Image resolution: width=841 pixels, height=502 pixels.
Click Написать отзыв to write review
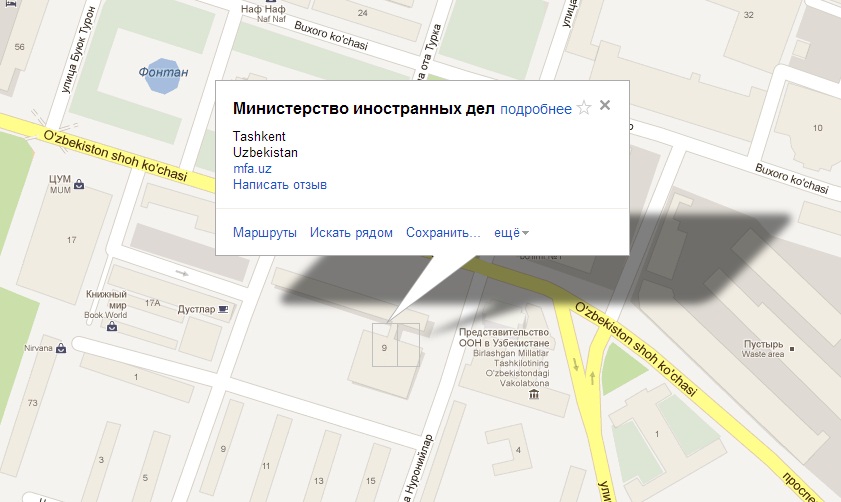click(x=279, y=184)
